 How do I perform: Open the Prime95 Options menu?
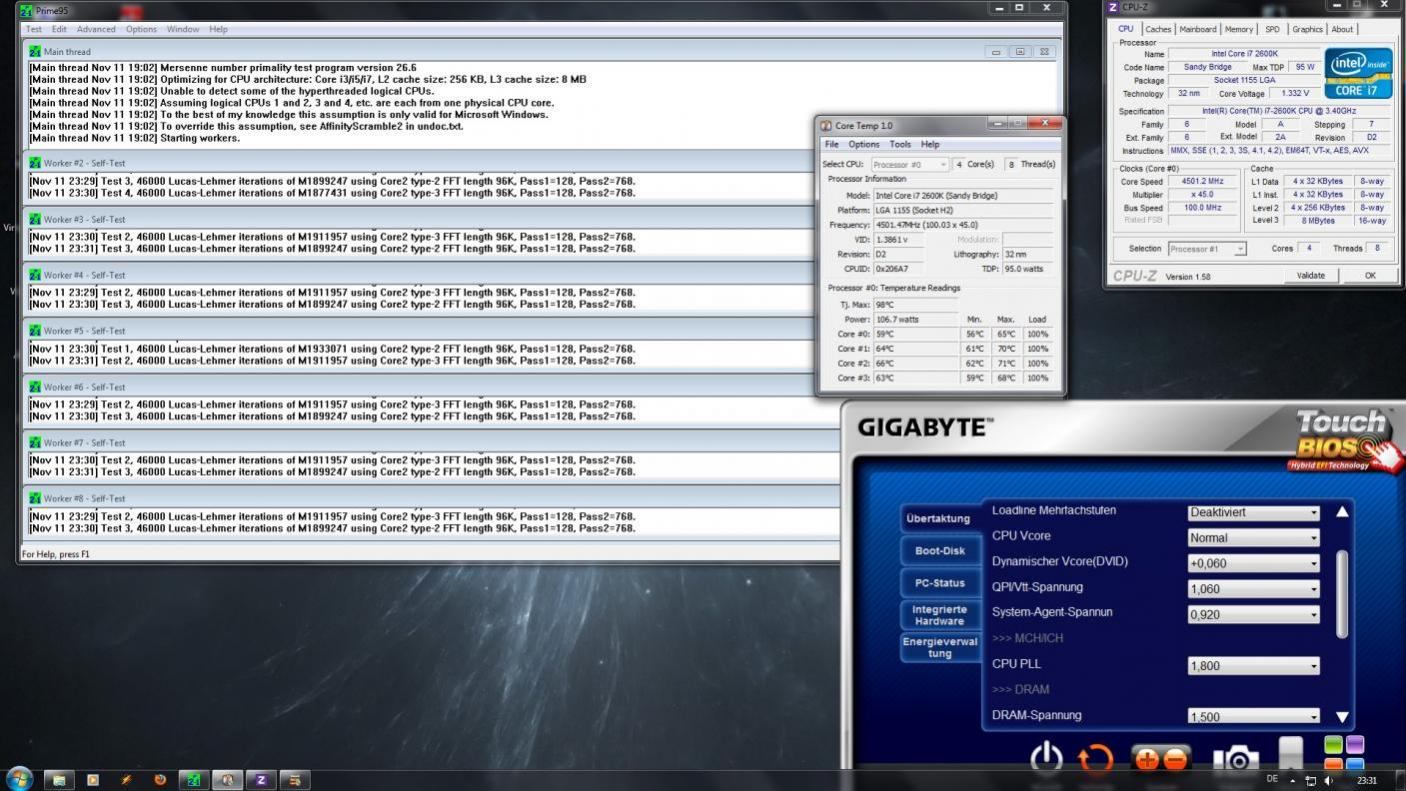tap(141, 29)
